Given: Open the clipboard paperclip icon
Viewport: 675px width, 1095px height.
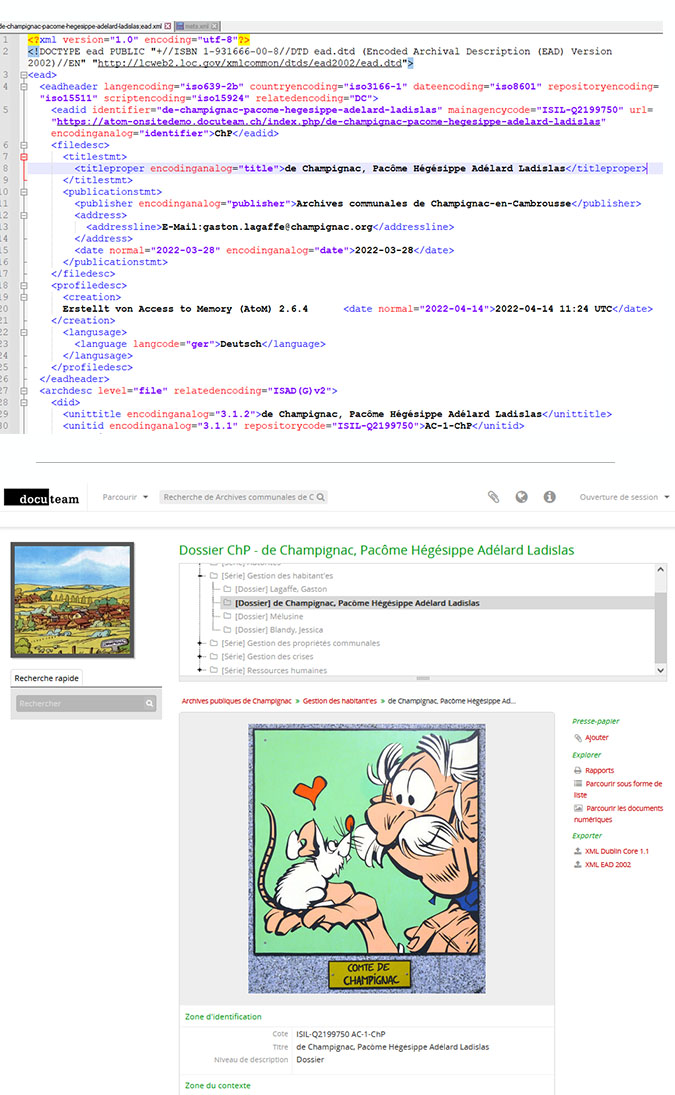Looking at the screenshot, I should point(494,497).
